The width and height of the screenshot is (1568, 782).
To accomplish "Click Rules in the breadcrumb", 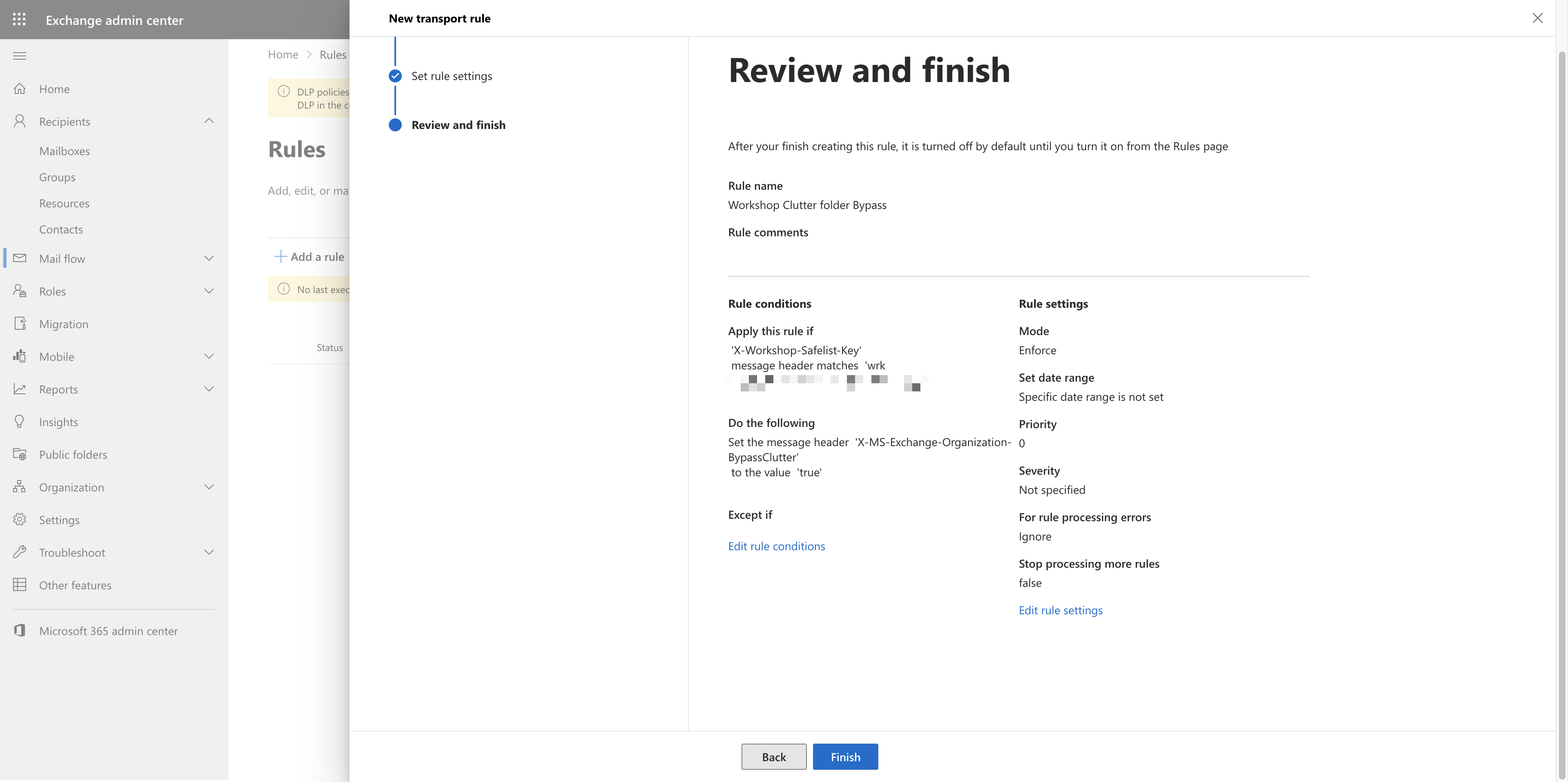I will click(x=333, y=55).
